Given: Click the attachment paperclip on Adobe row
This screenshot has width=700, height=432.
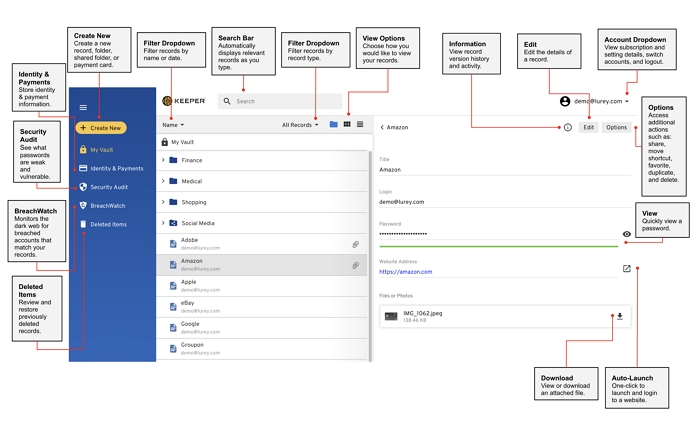Looking at the screenshot, I should [x=356, y=245].
